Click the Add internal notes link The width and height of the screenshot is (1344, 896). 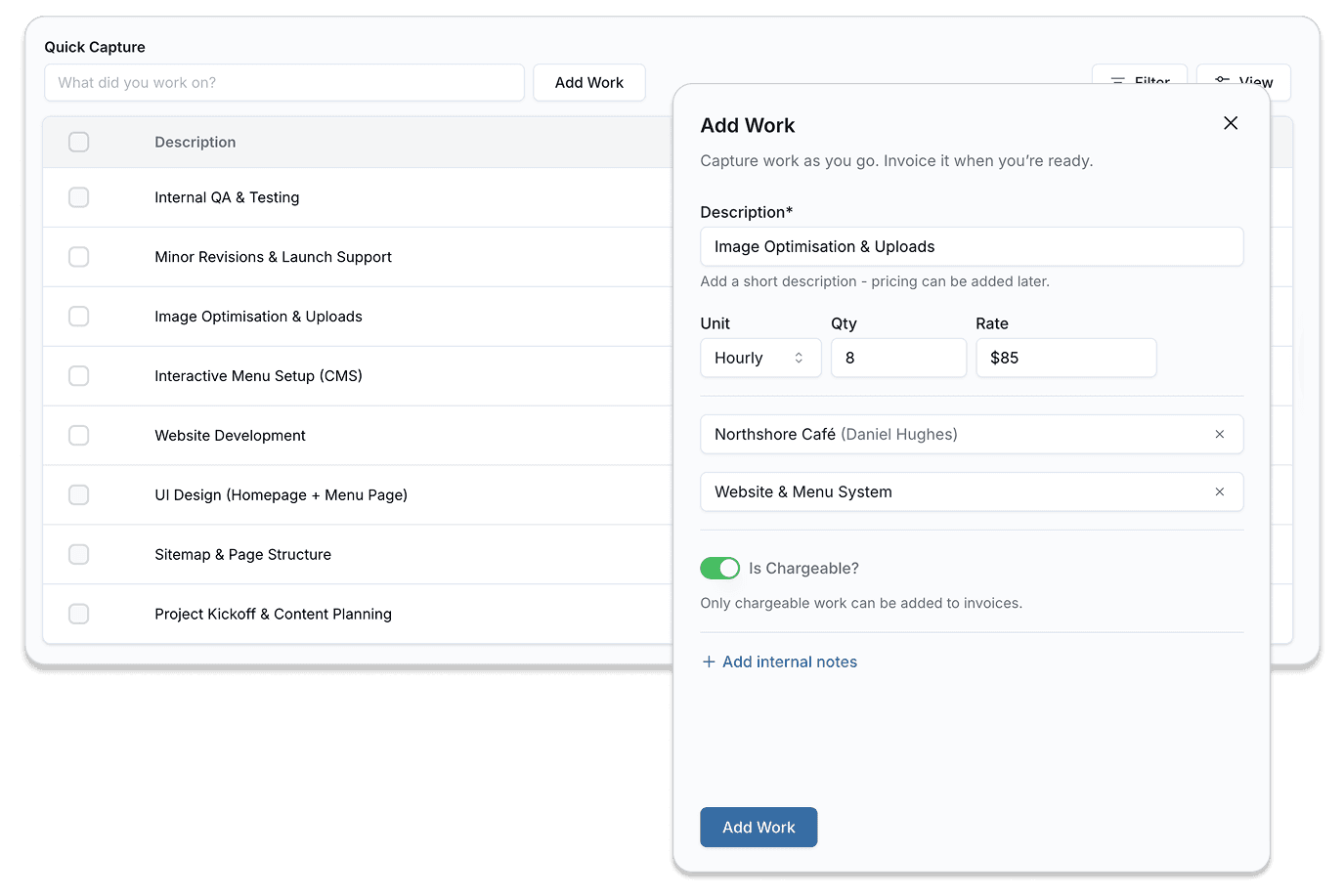click(789, 661)
